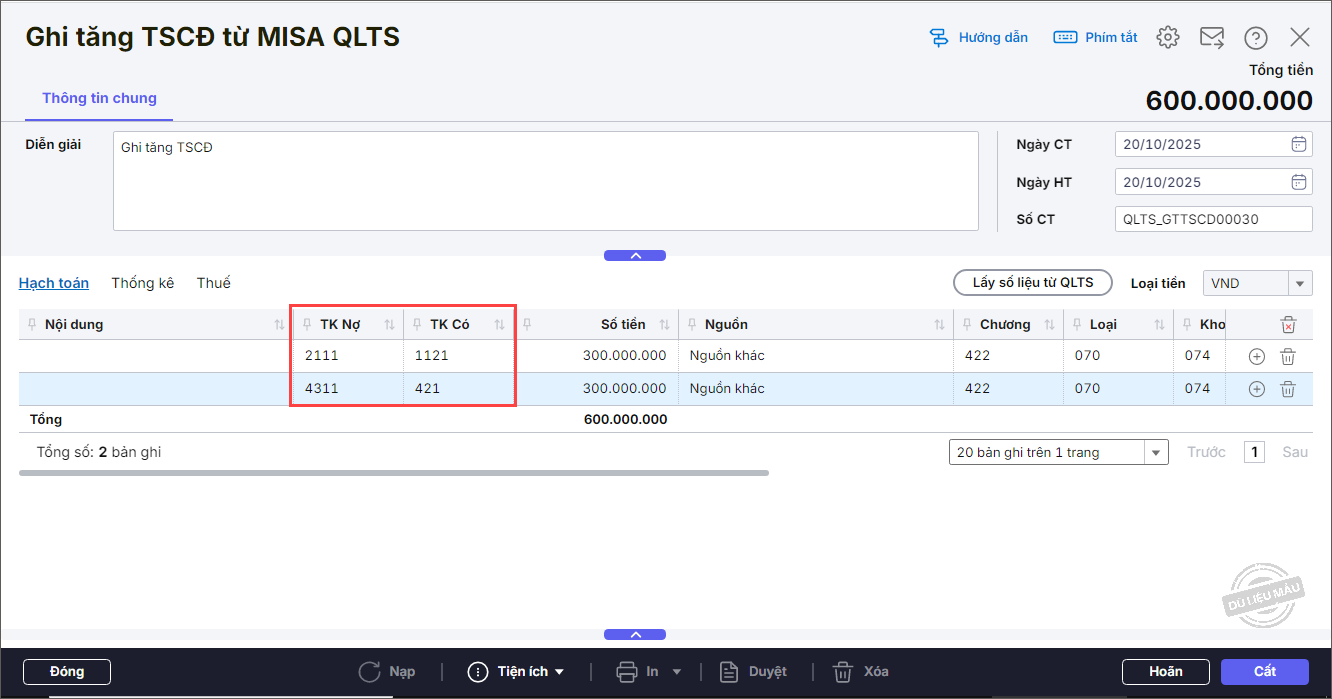Close the Ghi tăng TSCĐ dialog

pyautogui.click(x=1300, y=38)
